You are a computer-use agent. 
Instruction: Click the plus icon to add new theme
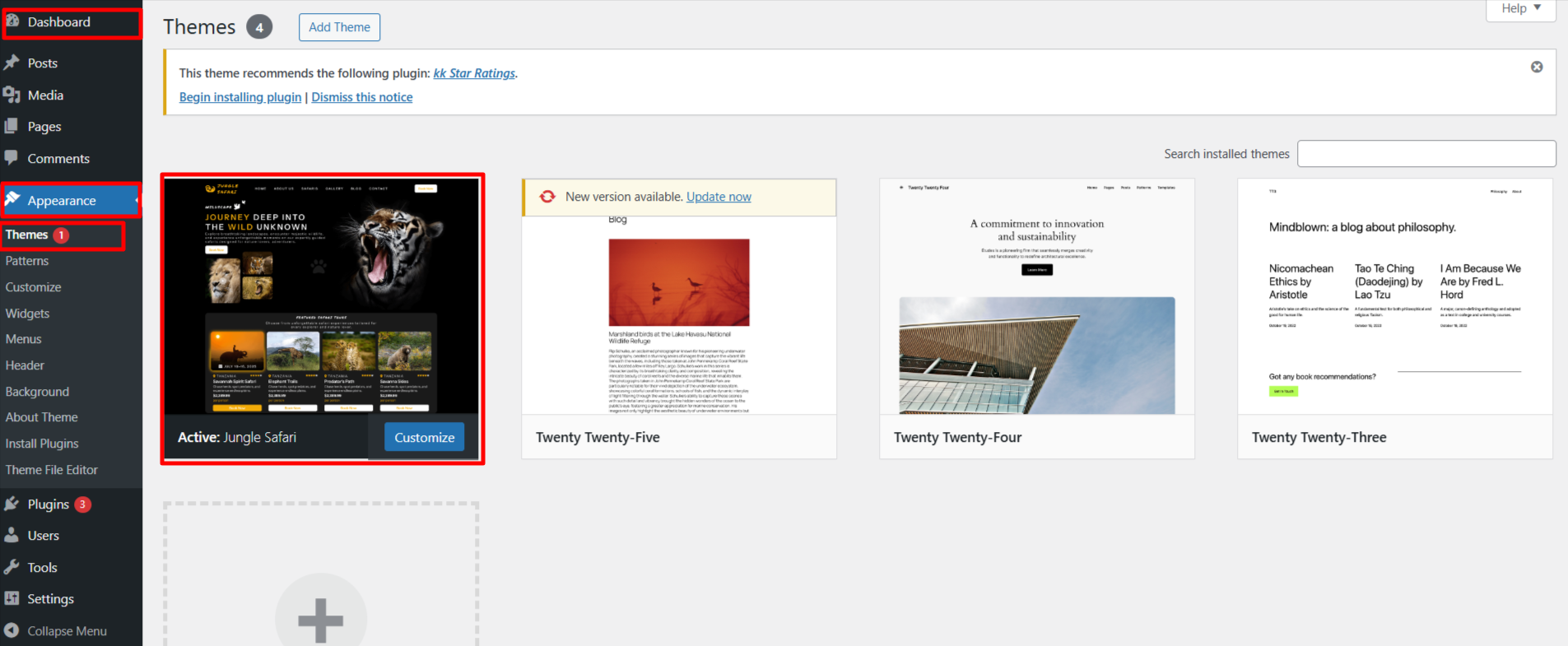point(321,619)
